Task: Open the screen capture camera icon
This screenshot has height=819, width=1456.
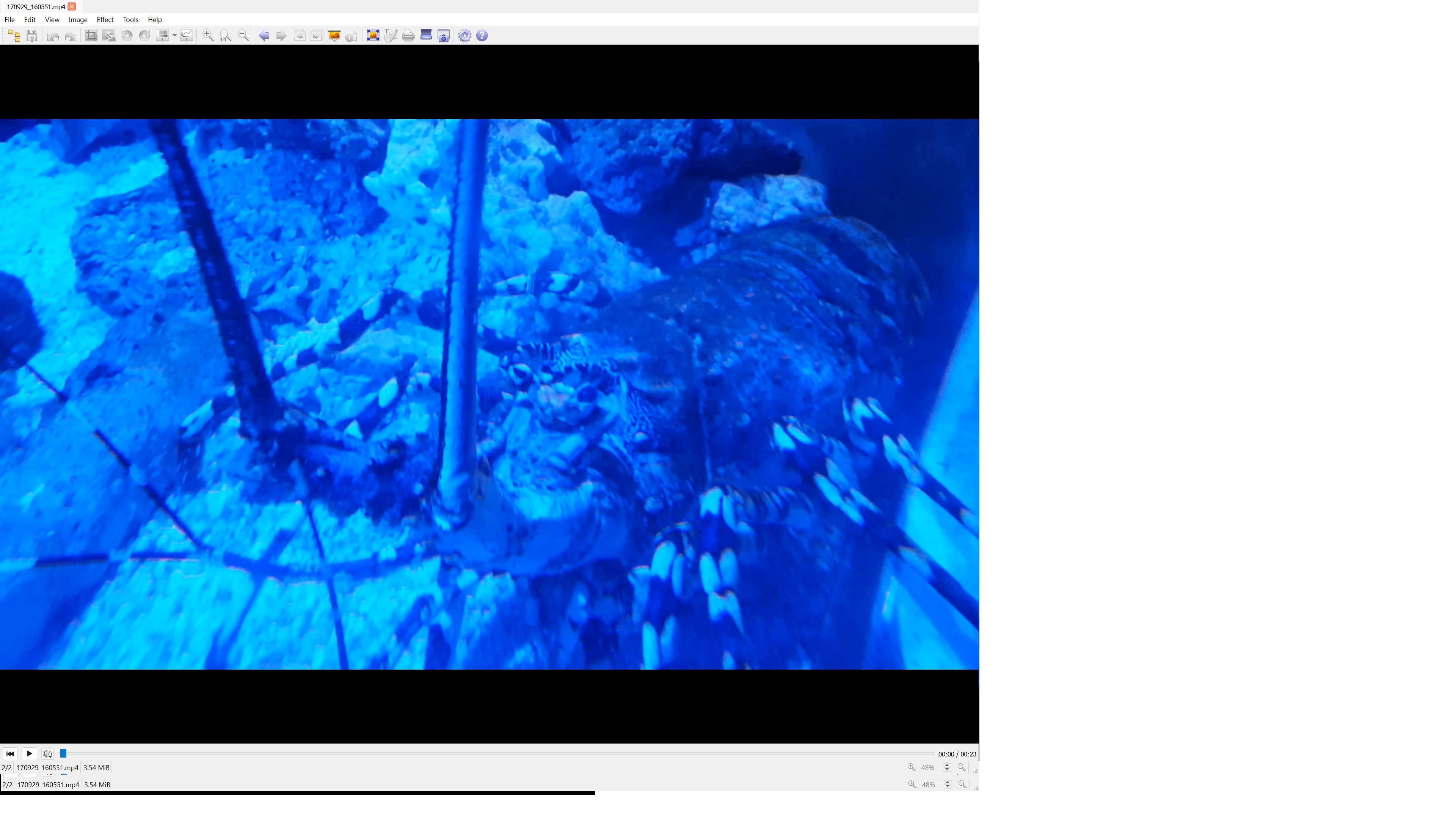Action: (444, 36)
